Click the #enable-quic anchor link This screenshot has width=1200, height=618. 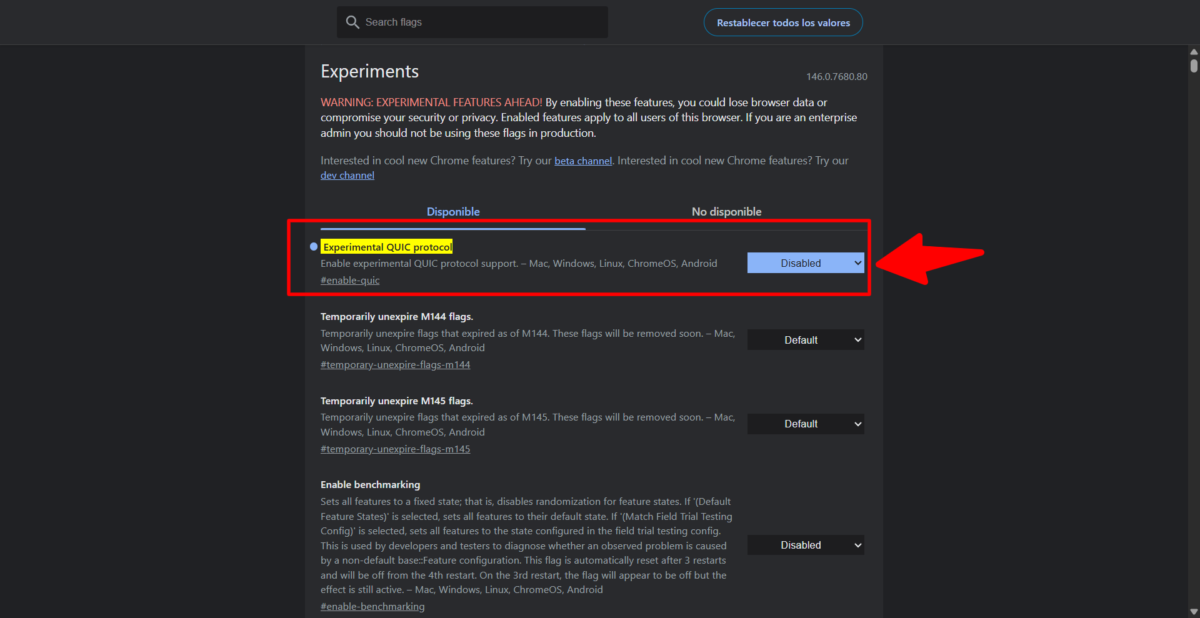pyautogui.click(x=349, y=281)
